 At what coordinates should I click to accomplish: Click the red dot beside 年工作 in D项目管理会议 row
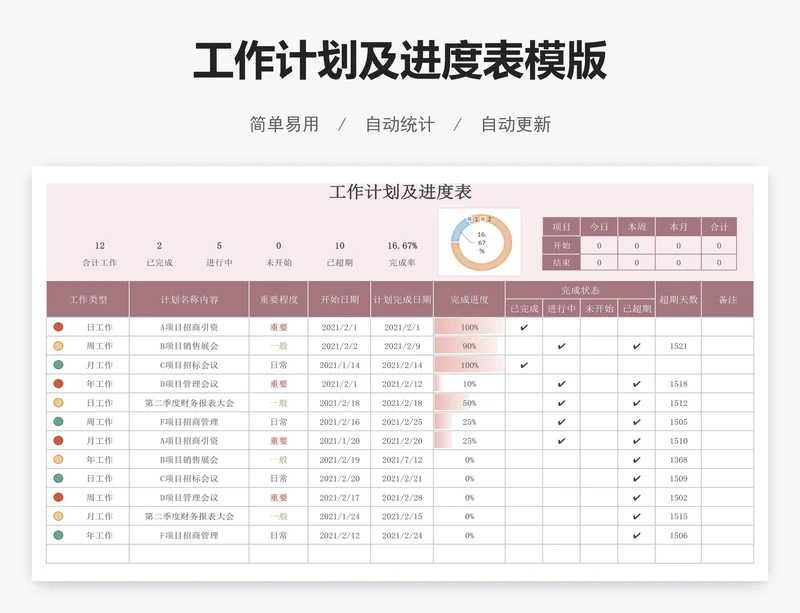(x=58, y=383)
